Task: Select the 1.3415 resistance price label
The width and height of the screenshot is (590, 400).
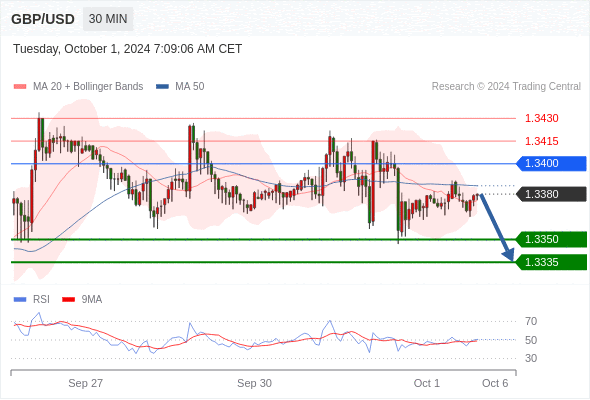Action: point(541,141)
